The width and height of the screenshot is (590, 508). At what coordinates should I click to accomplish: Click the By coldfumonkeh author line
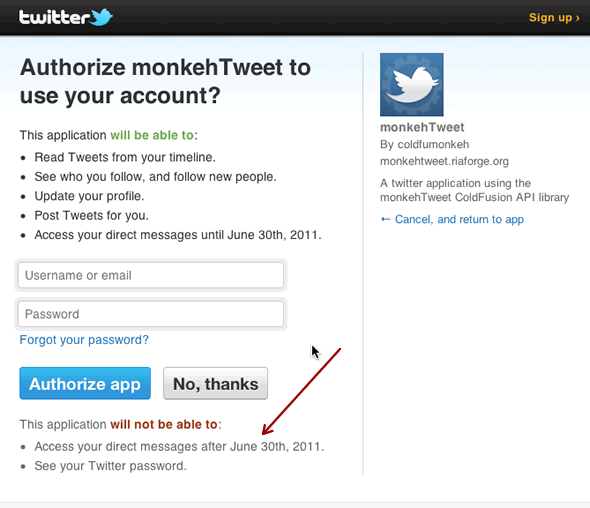(424, 144)
